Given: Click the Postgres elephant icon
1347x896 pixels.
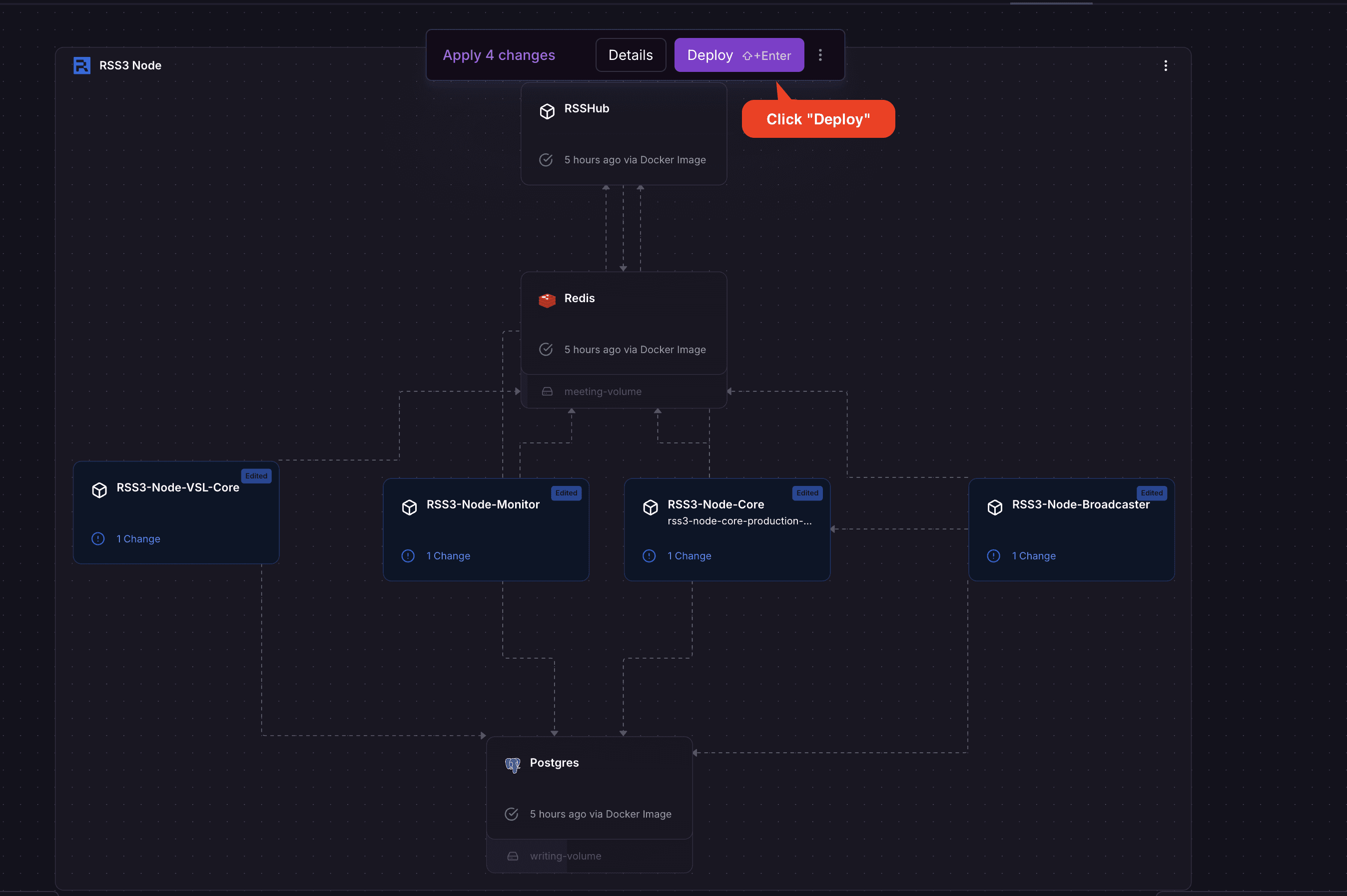Looking at the screenshot, I should pos(513,765).
